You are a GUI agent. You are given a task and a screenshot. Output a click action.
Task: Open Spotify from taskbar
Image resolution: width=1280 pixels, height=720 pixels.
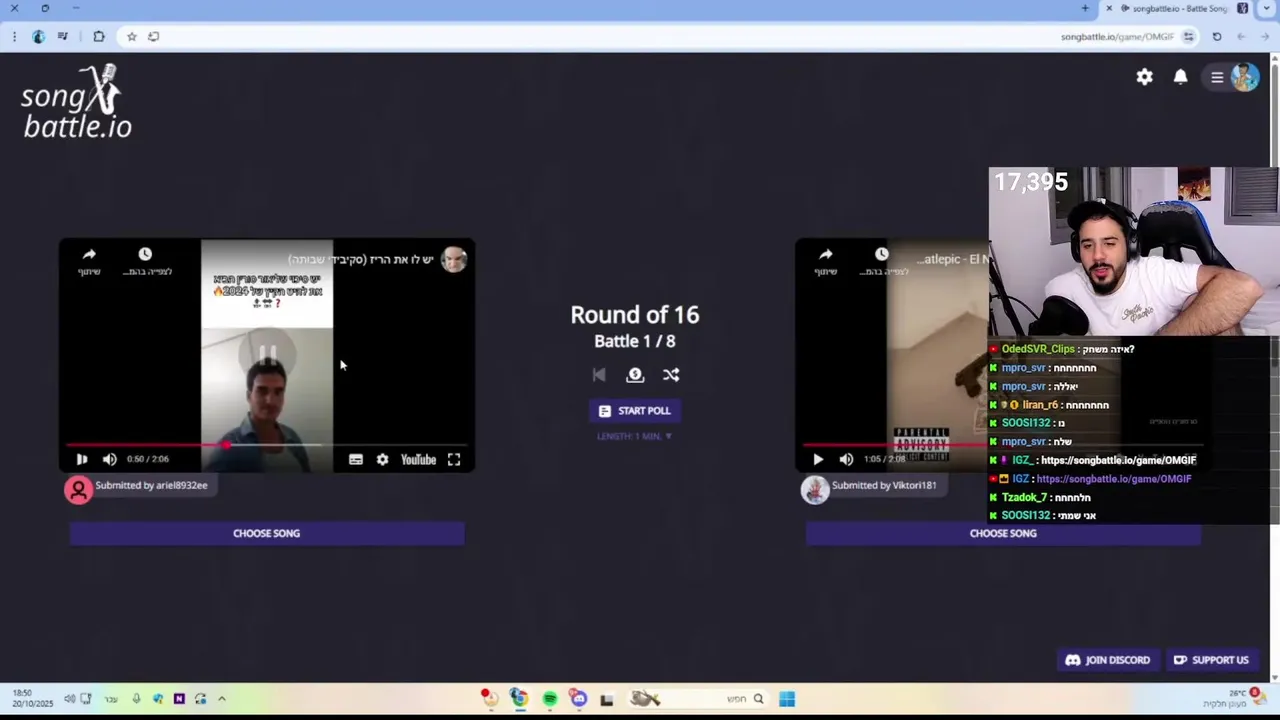(550, 699)
